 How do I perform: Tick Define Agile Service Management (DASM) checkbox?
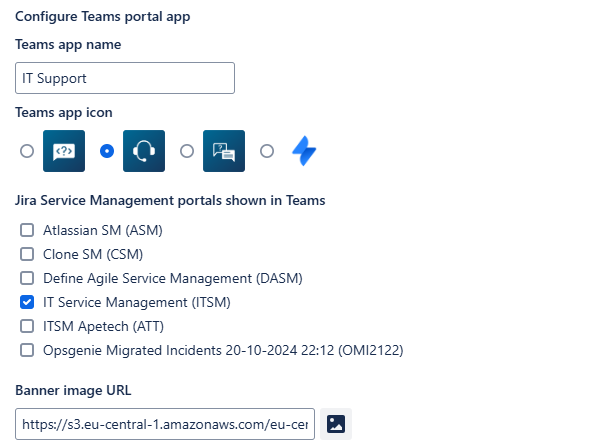27,278
